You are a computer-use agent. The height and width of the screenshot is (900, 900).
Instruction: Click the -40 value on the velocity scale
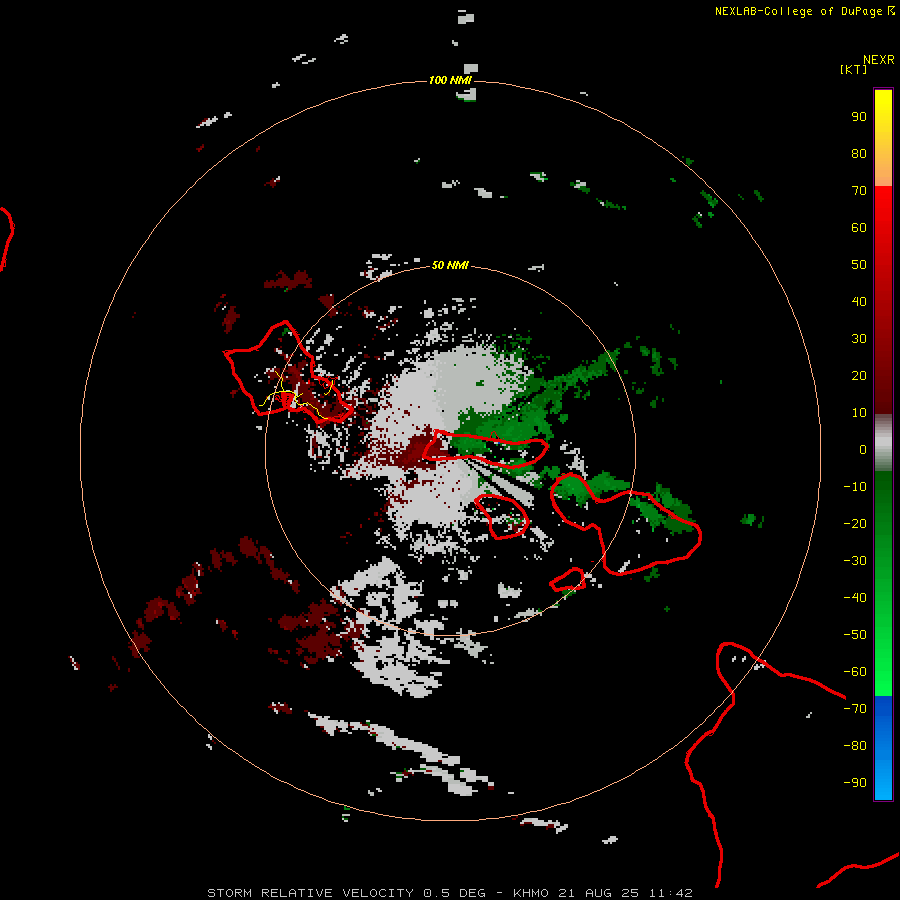click(855, 598)
